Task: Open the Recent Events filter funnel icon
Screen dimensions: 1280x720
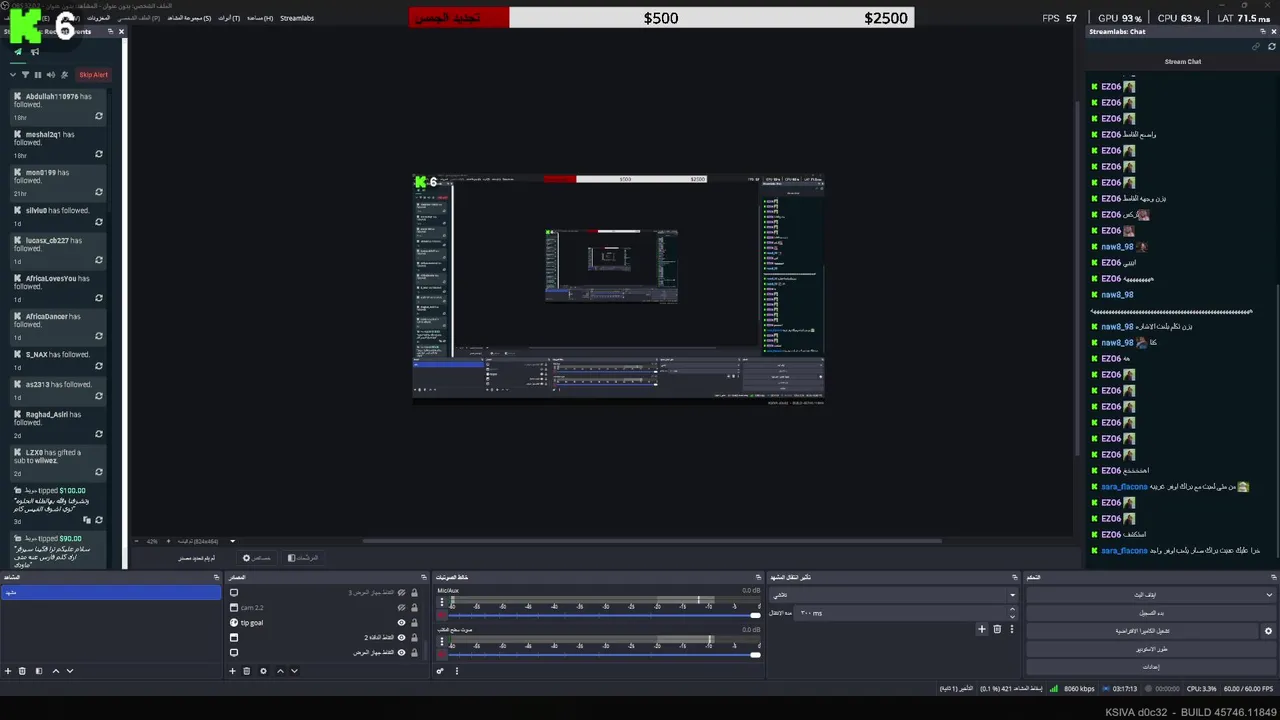Action: coord(25,75)
